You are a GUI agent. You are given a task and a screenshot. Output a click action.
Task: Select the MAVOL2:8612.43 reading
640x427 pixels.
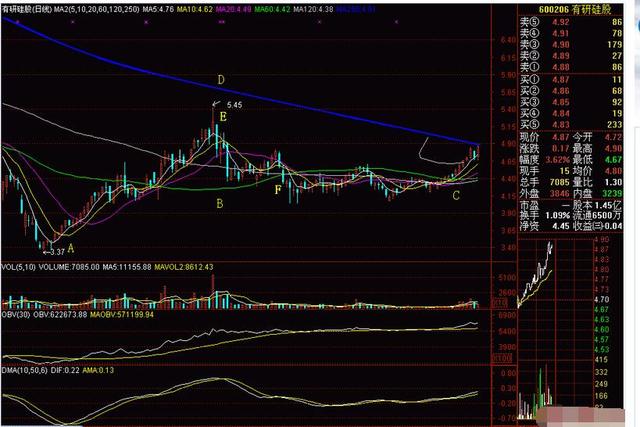184,267
